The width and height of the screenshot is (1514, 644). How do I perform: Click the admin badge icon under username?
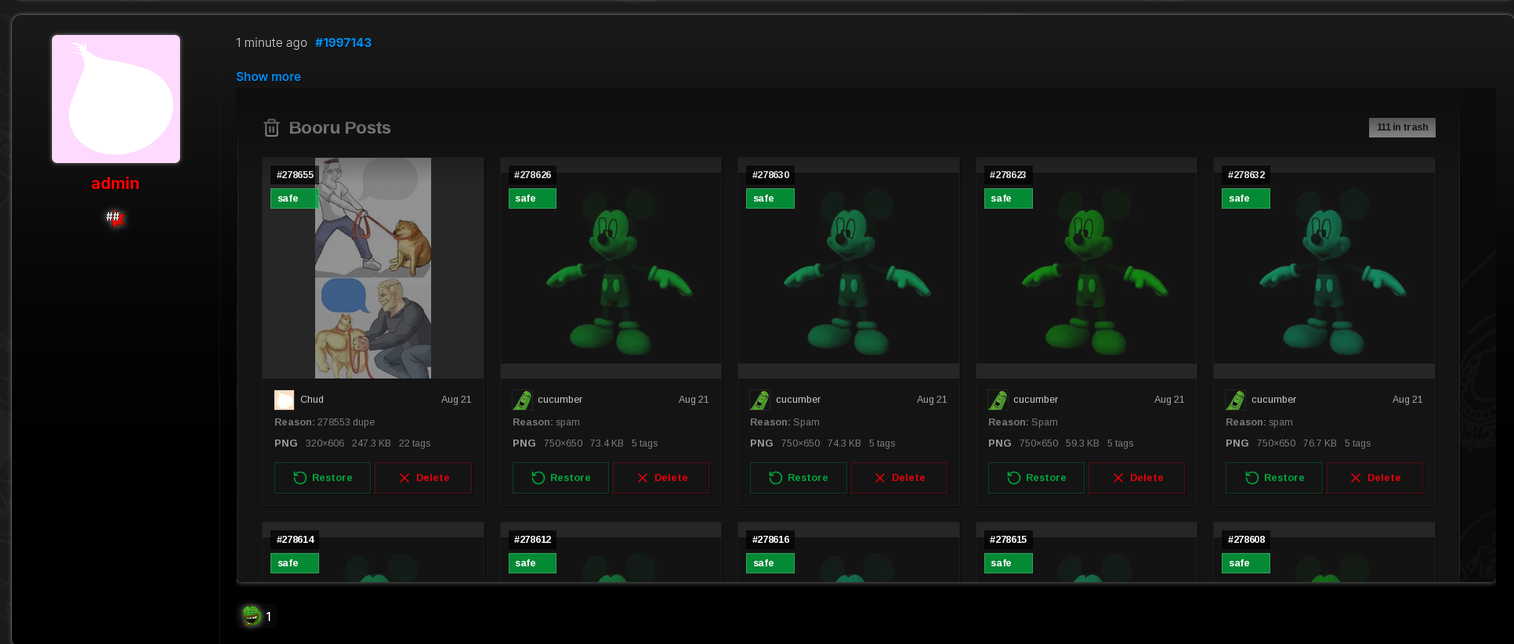[x=116, y=217]
